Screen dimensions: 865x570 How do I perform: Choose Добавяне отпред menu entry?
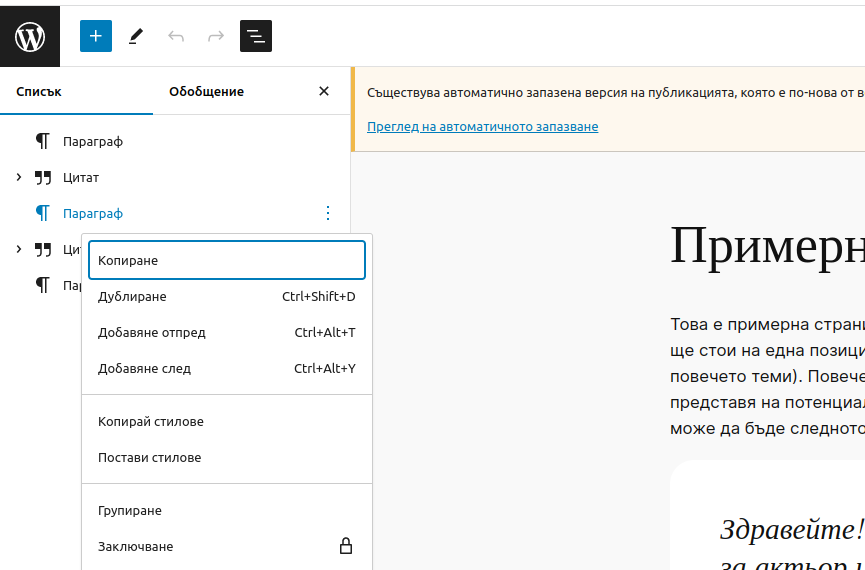coord(227,332)
